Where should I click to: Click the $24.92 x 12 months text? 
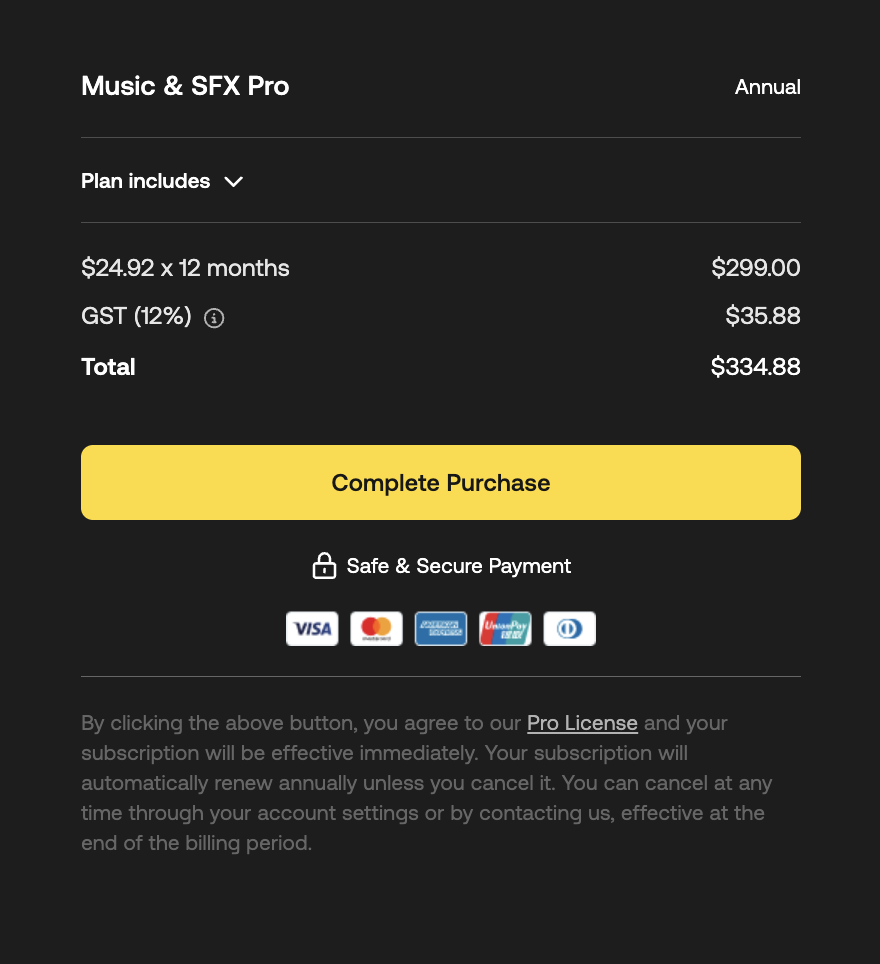(x=185, y=268)
